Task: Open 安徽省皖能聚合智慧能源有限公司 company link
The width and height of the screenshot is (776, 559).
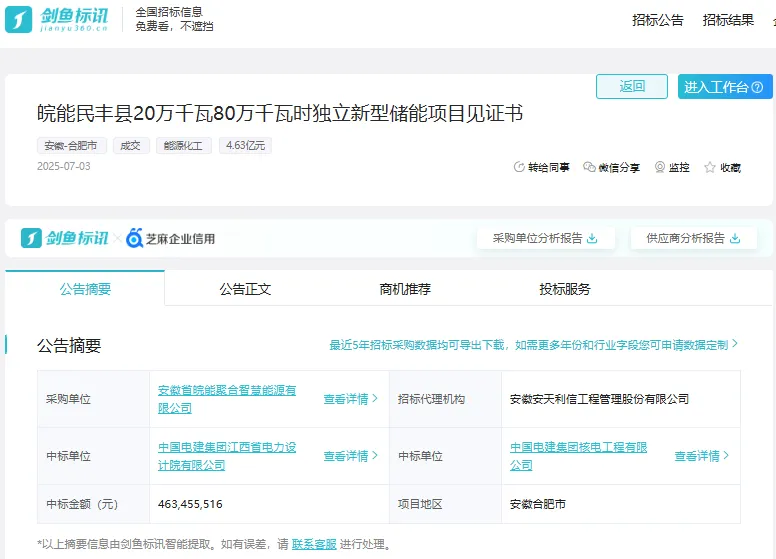Action: 227,391
